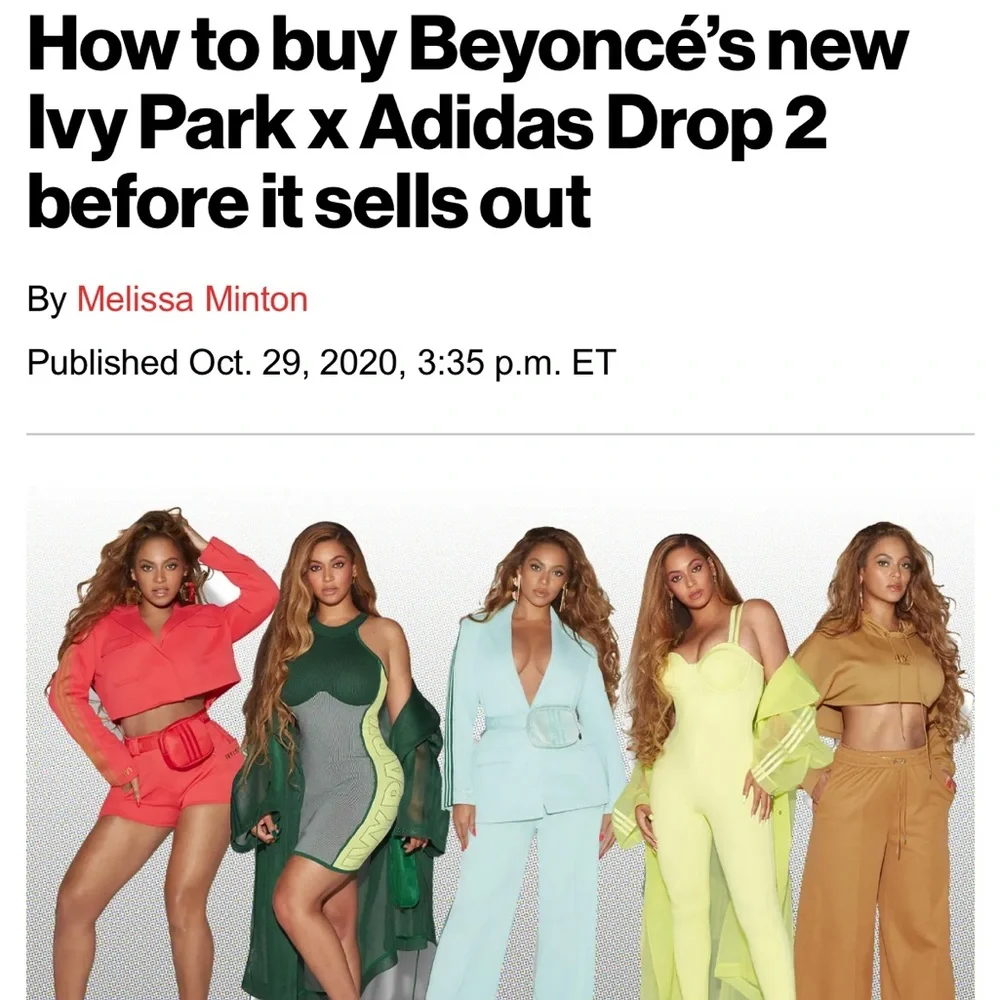Open the Melissa Minton author link
The height and width of the screenshot is (1000, 1000).
pyautogui.click(x=192, y=298)
